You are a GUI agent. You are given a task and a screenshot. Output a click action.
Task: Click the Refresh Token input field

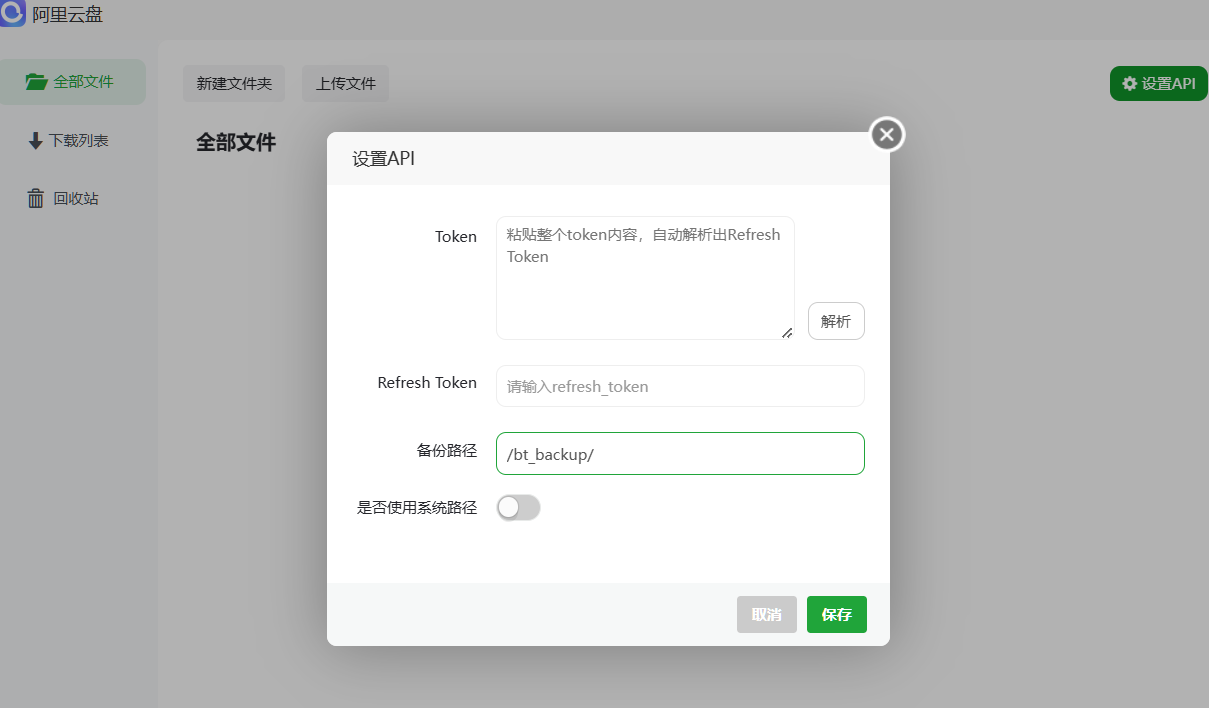tap(680, 386)
